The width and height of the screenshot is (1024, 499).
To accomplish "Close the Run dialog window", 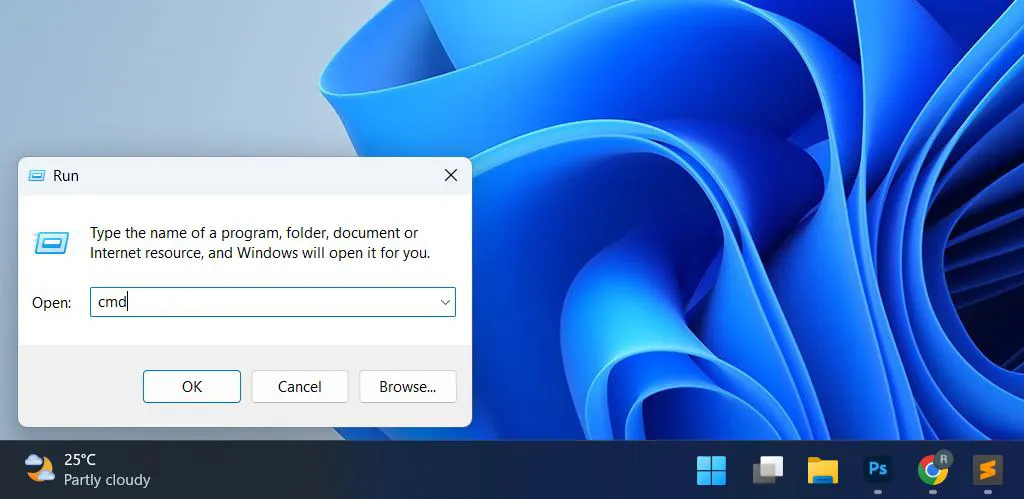I will [451, 175].
